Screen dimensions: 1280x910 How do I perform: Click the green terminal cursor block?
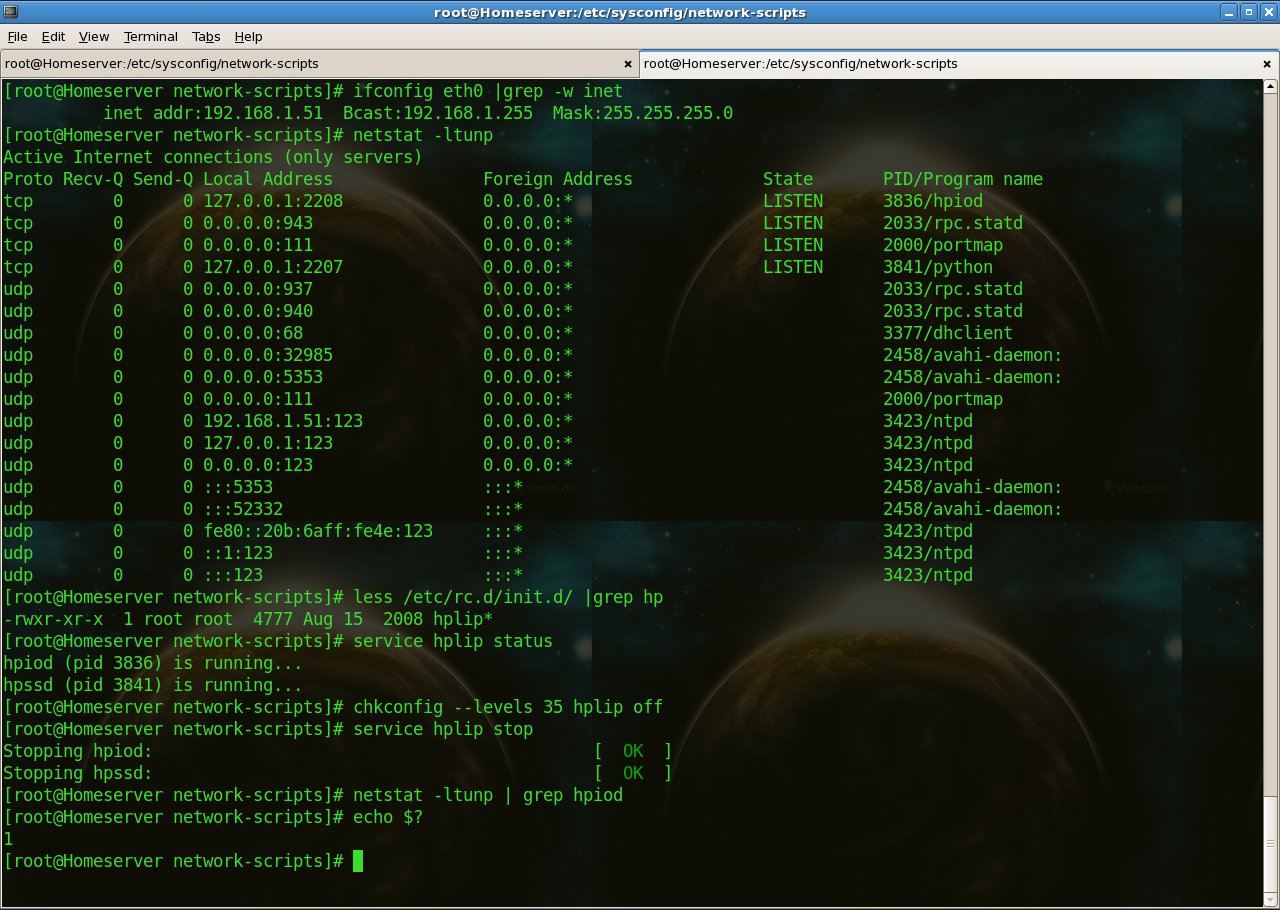pos(358,861)
